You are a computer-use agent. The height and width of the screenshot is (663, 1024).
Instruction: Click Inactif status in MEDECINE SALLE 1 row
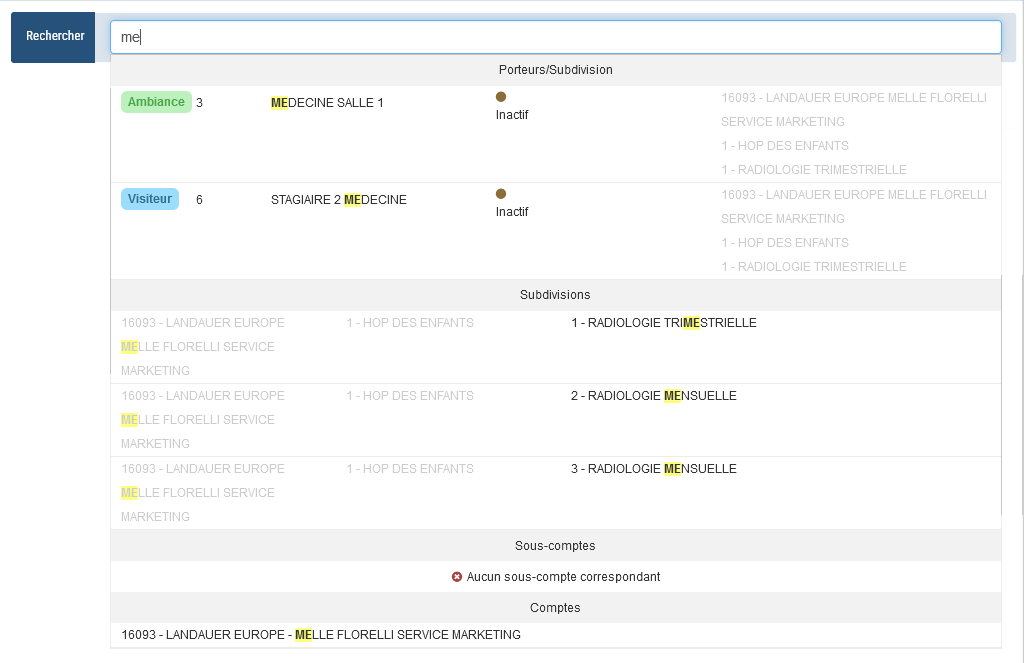512,115
